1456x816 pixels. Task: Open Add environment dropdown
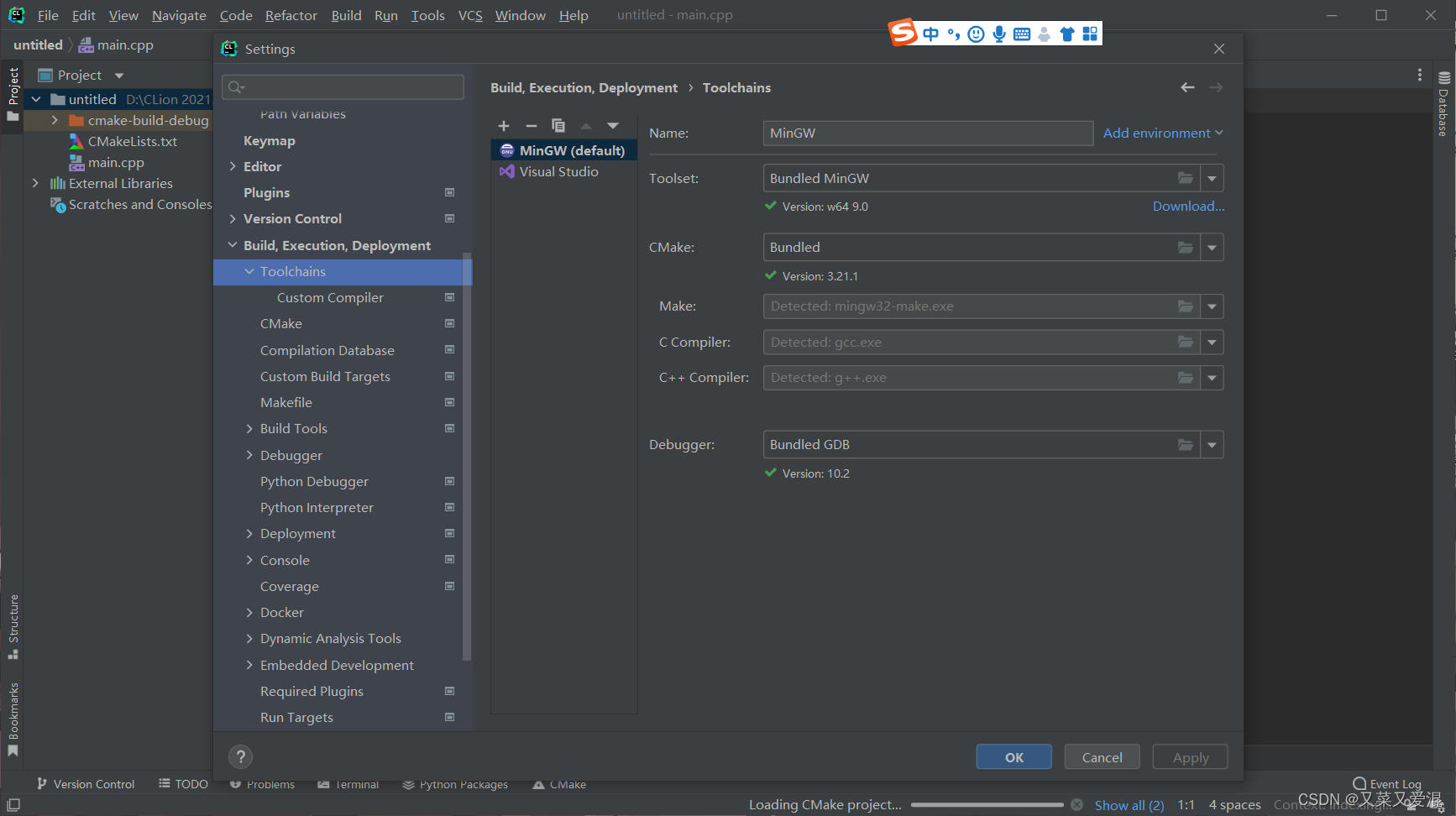pos(1163,133)
